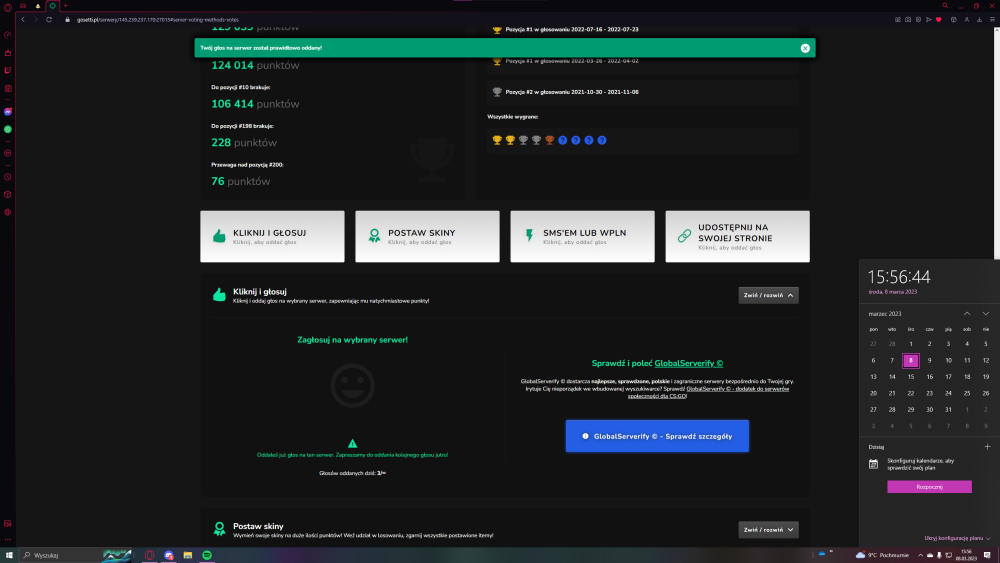This screenshot has height=563, width=1000.
Task: Open tab search magnifier icon
Action: tap(945, 6)
